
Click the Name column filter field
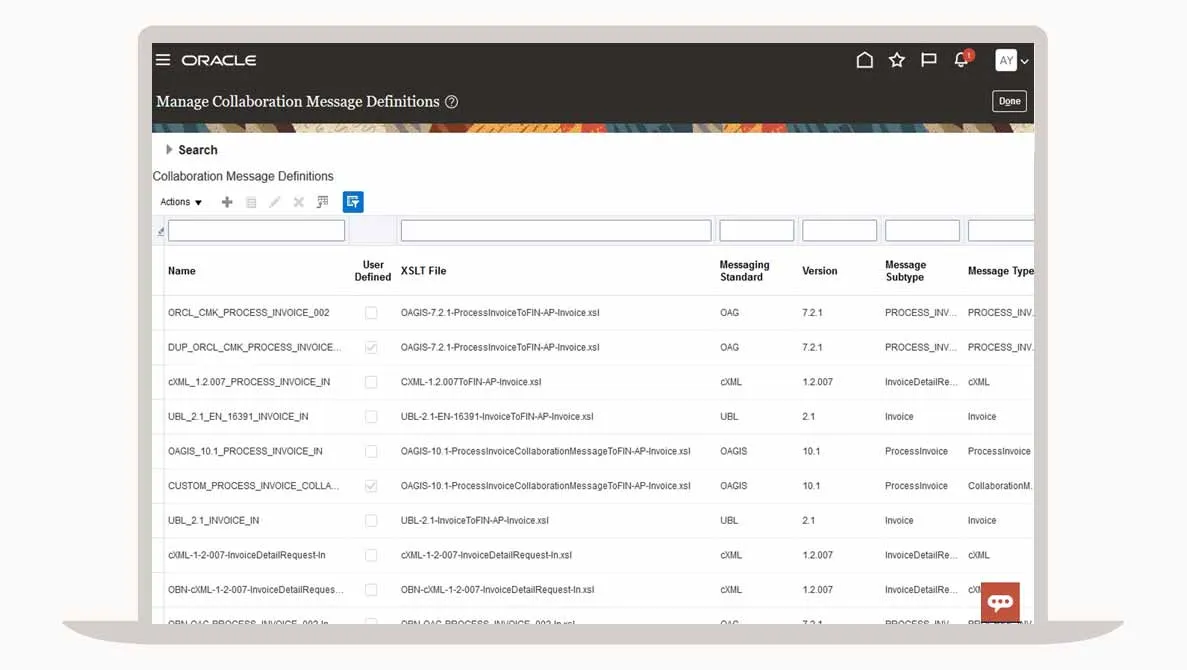click(x=256, y=231)
